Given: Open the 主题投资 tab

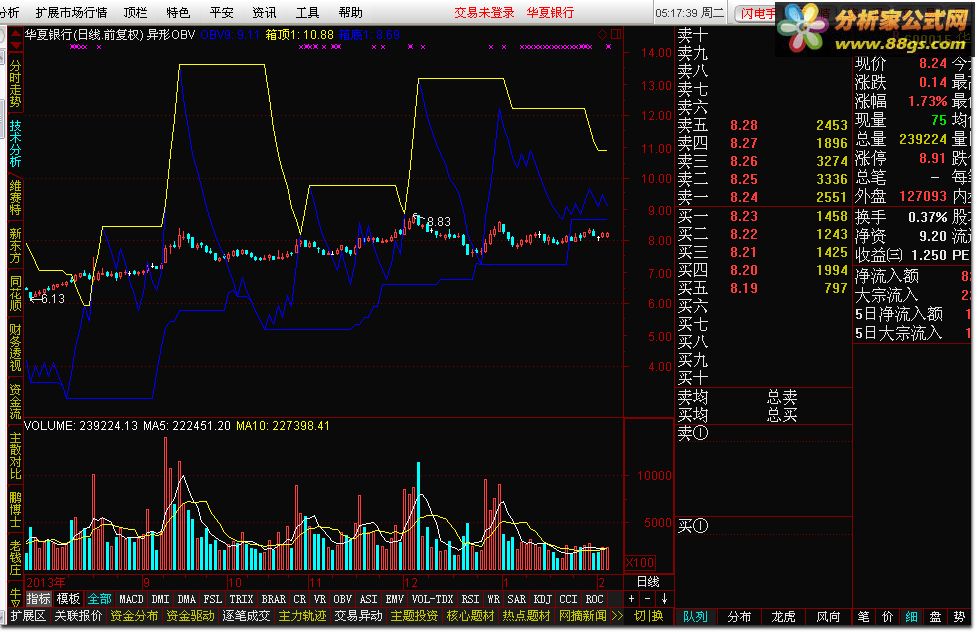Looking at the screenshot, I should 414,616.
